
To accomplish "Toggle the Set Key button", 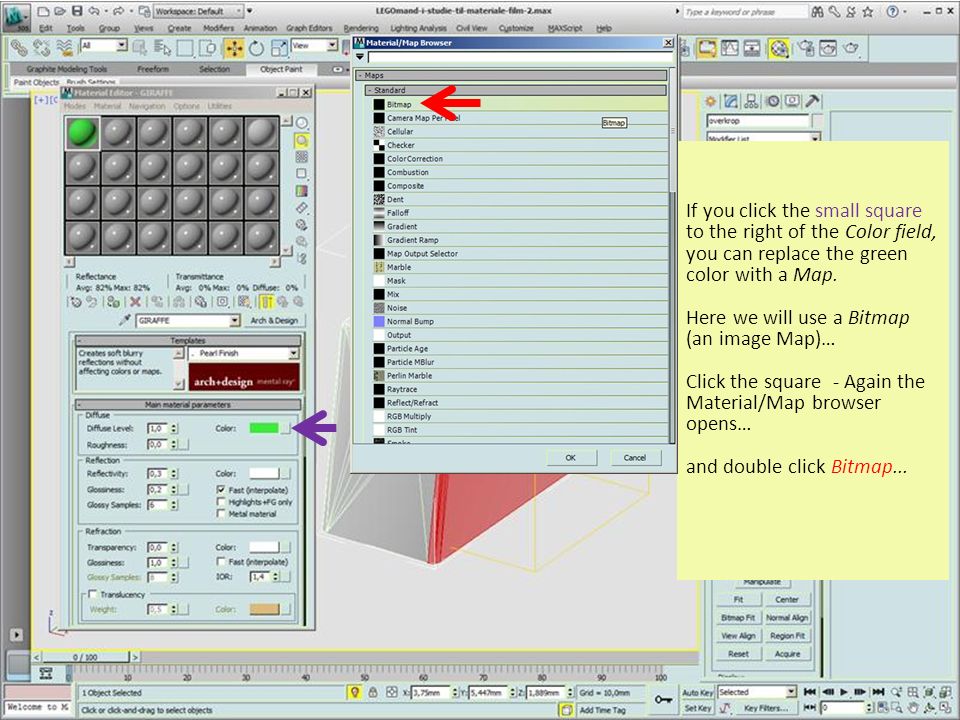I will (x=697, y=708).
